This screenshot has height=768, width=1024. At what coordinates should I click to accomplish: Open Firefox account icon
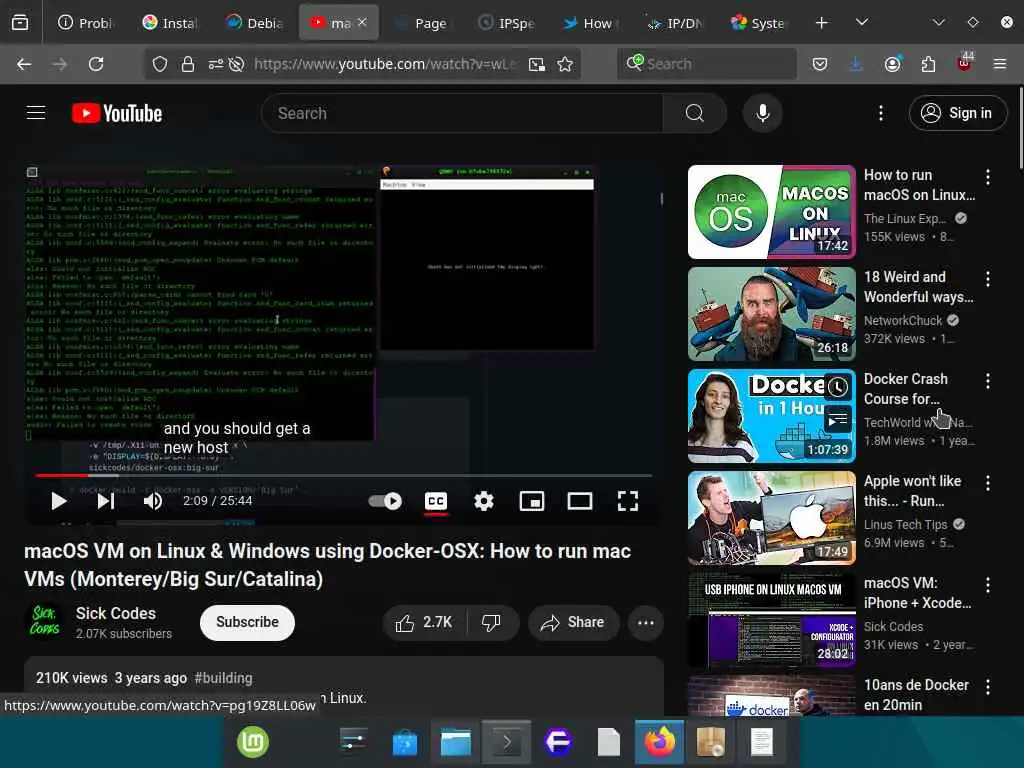click(892, 64)
